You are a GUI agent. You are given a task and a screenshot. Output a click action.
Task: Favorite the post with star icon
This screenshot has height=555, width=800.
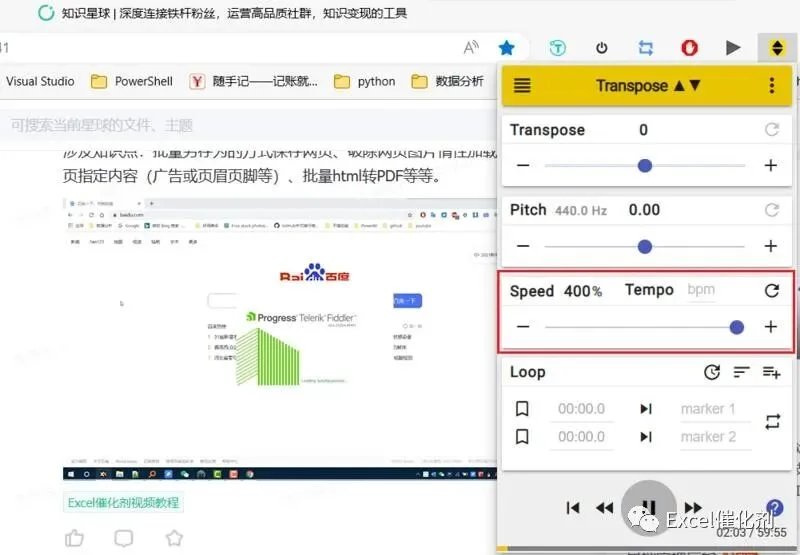pos(174,538)
